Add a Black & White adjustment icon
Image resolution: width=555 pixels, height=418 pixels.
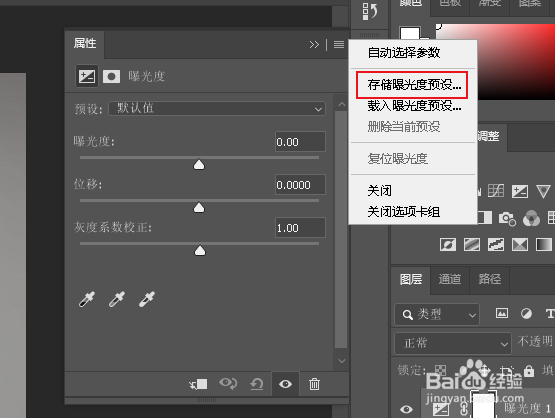click(485, 218)
